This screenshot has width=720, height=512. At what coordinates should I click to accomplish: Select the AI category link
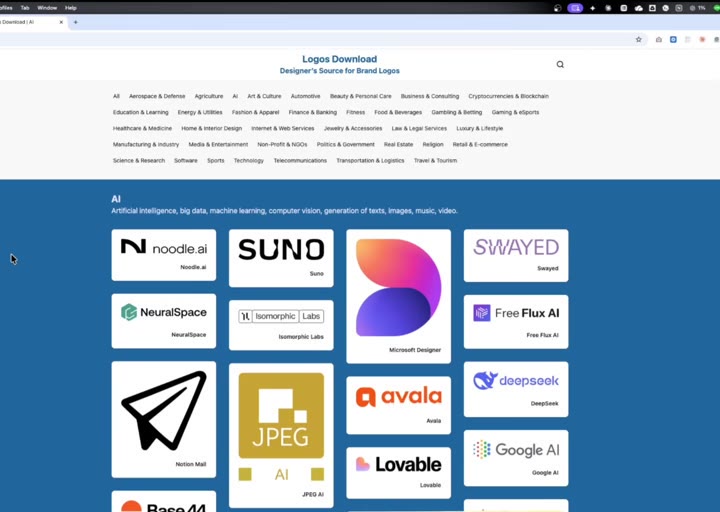(x=235, y=96)
